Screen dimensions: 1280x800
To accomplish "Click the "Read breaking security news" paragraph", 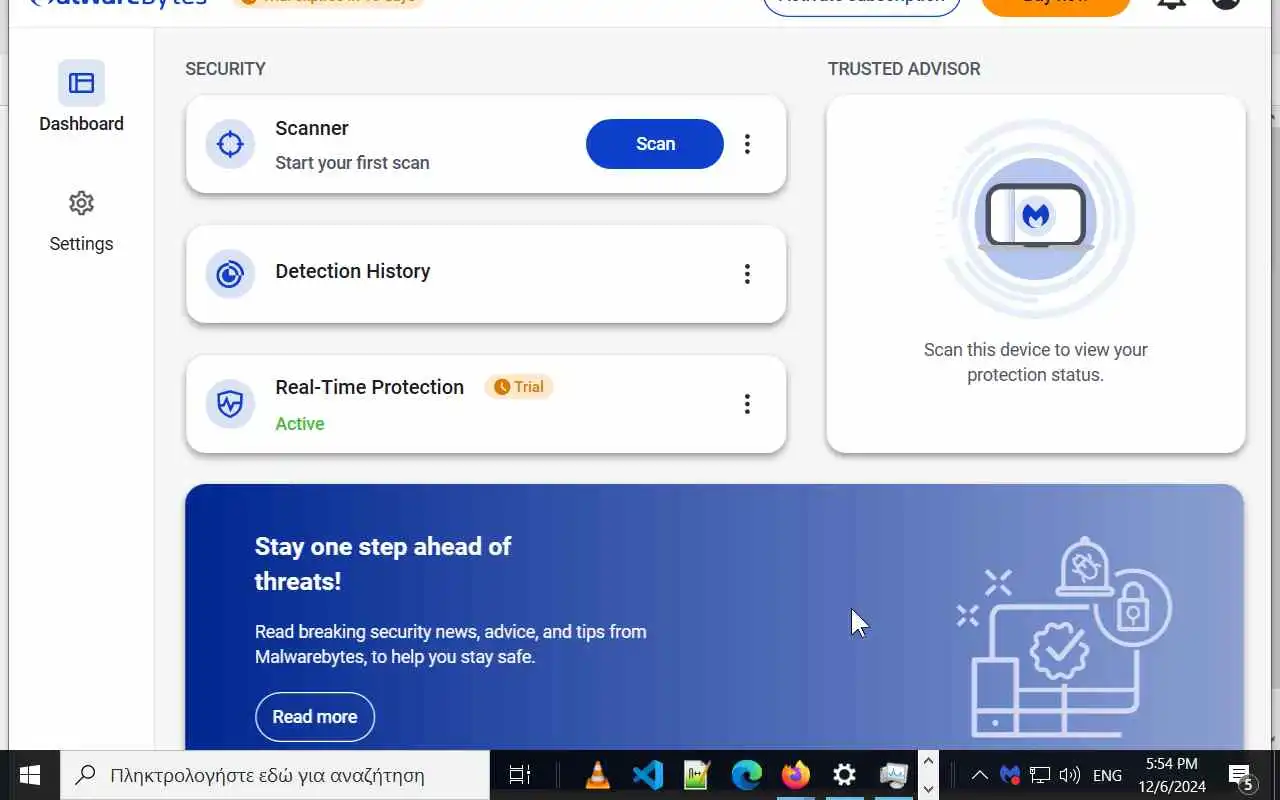I will [x=450, y=644].
